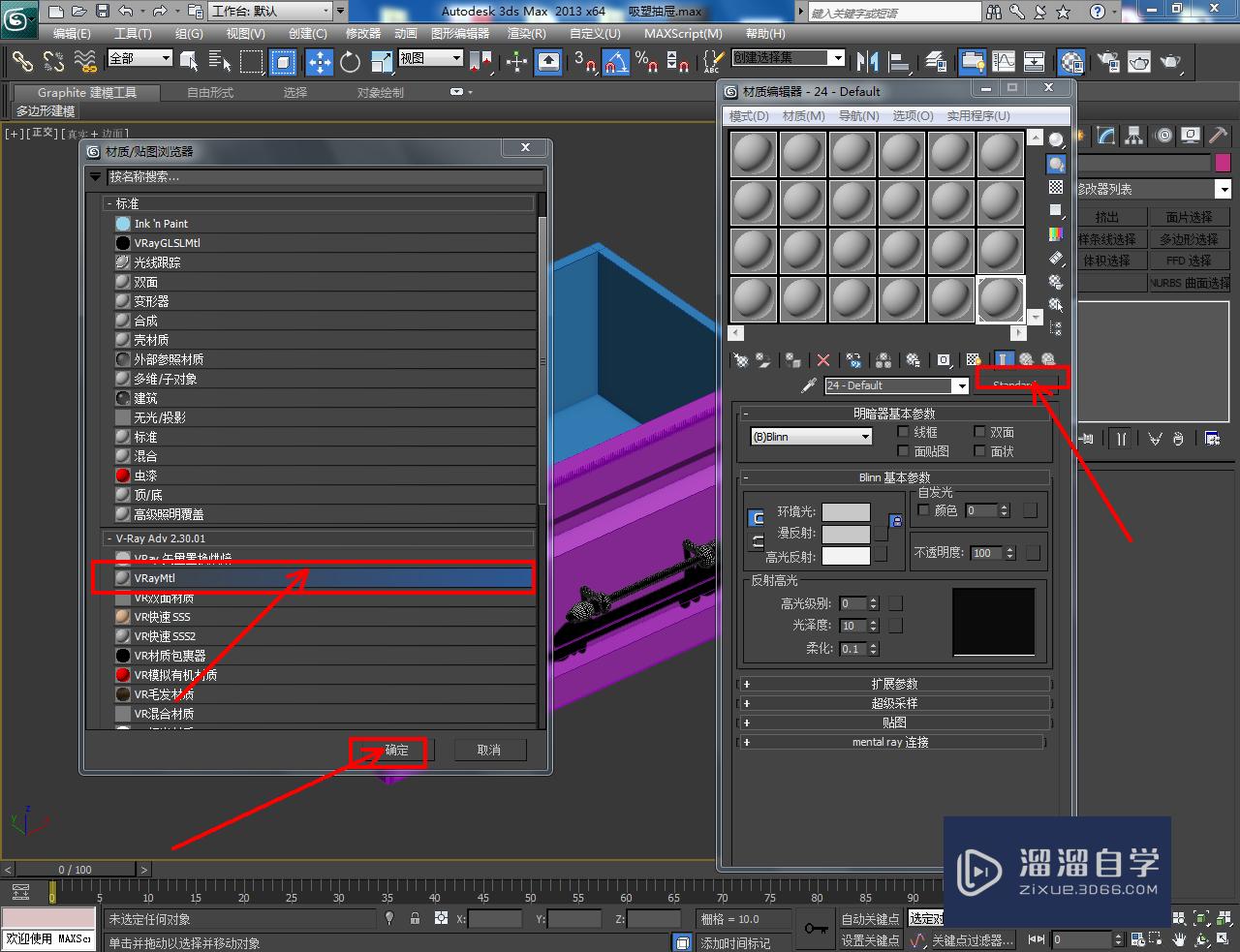This screenshot has height=952, width=1240.
Task: Activate Select and Rotate tool
Action: coord(350,62)
